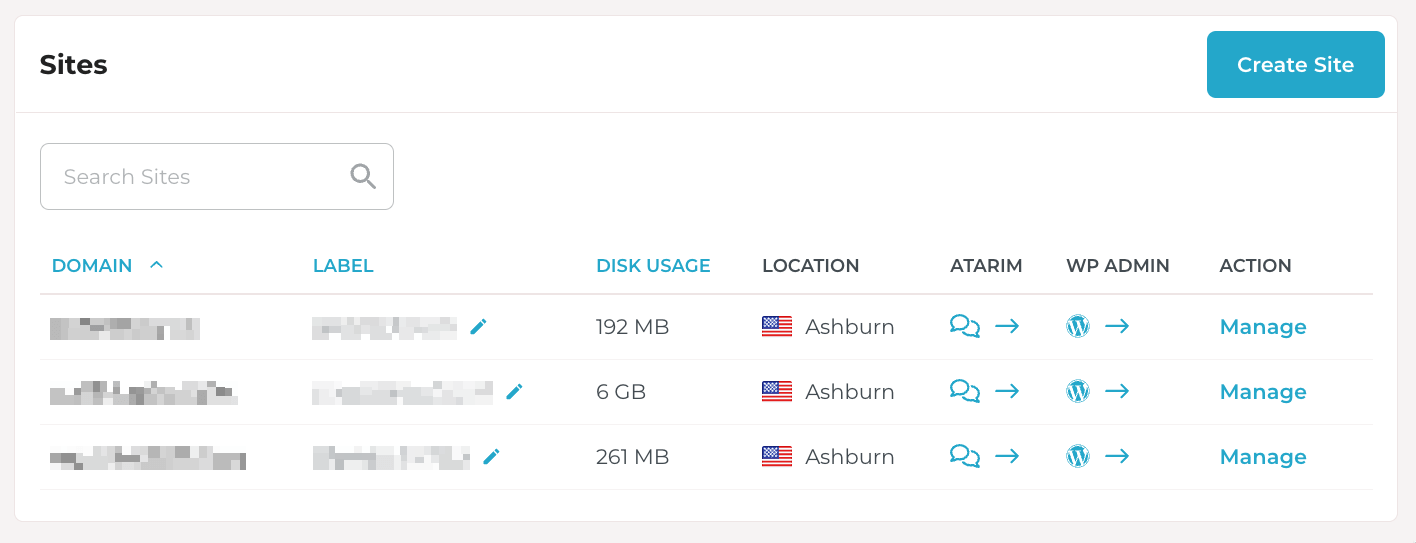Open Atarim chat icon for 261 MB site

[965, 456]
